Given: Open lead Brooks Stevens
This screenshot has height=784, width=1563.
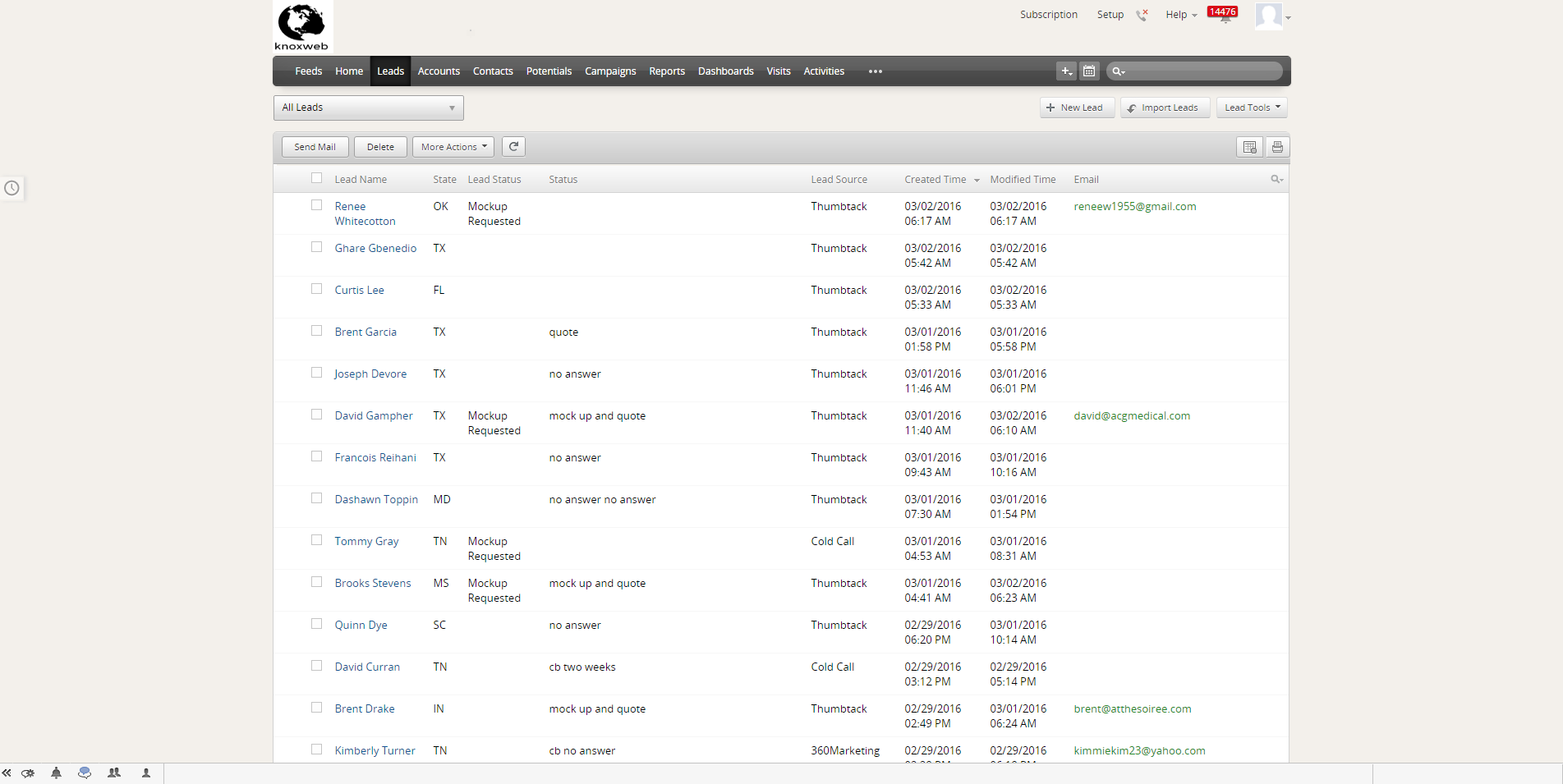Looking at the screenshot, I should (x=373, y=583).
